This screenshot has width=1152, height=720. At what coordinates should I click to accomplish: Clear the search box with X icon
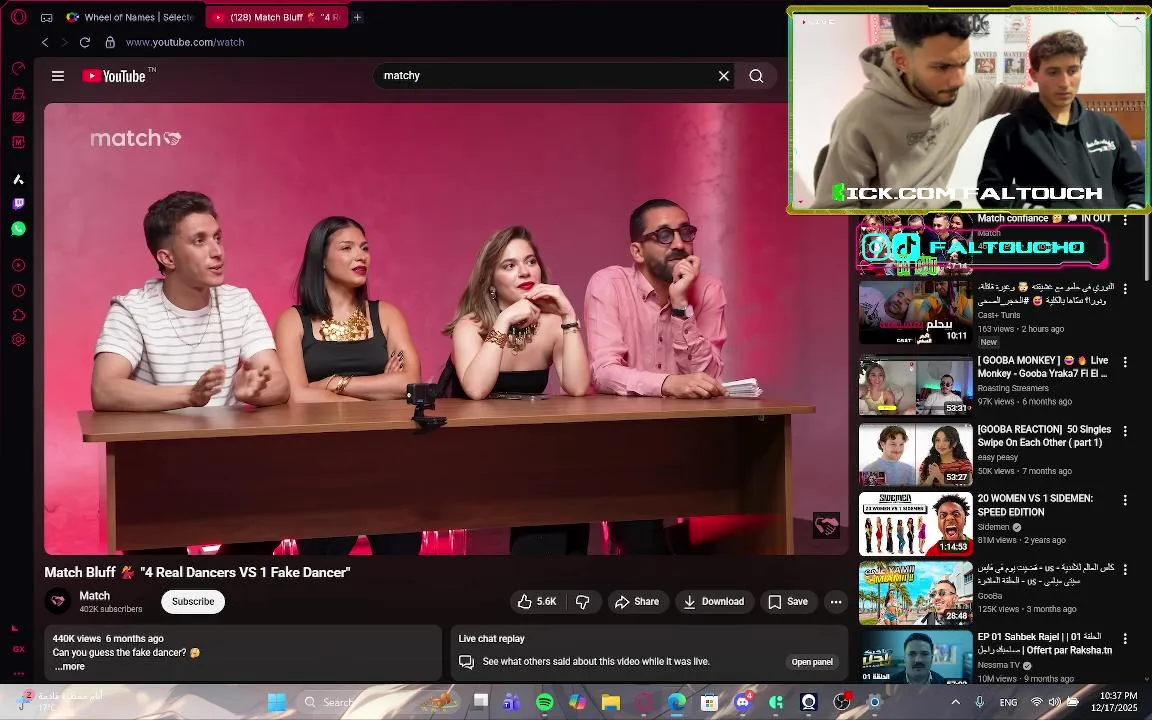click(724, 76)
